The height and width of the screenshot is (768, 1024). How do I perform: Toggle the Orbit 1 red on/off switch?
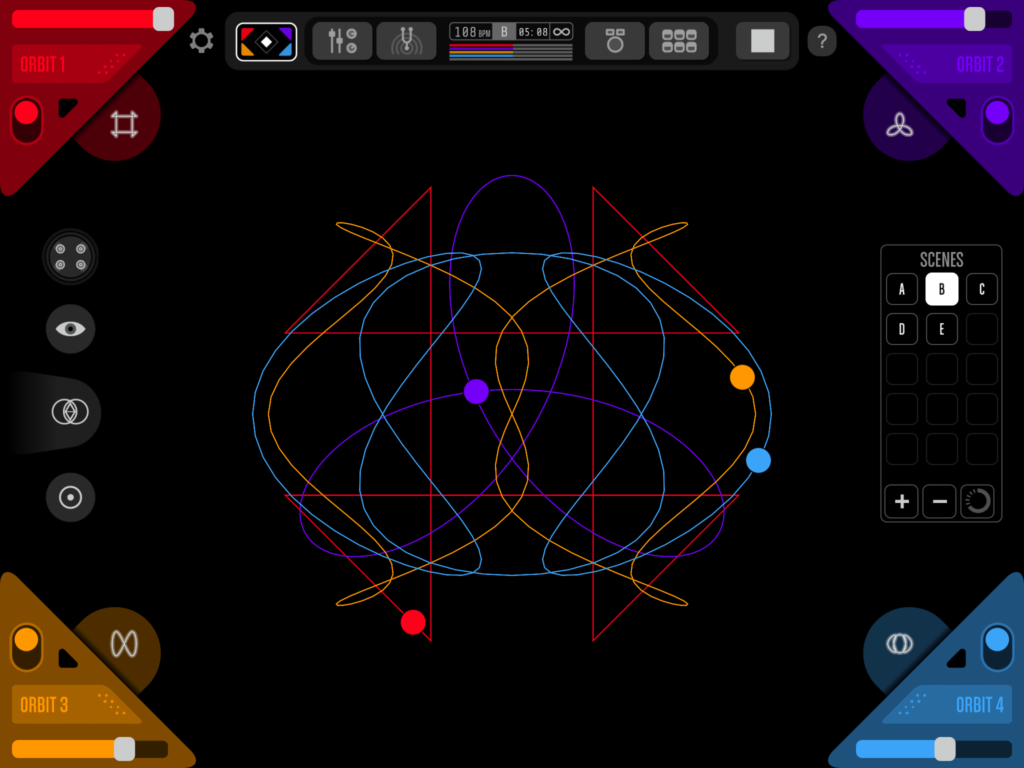coord(27,120)
